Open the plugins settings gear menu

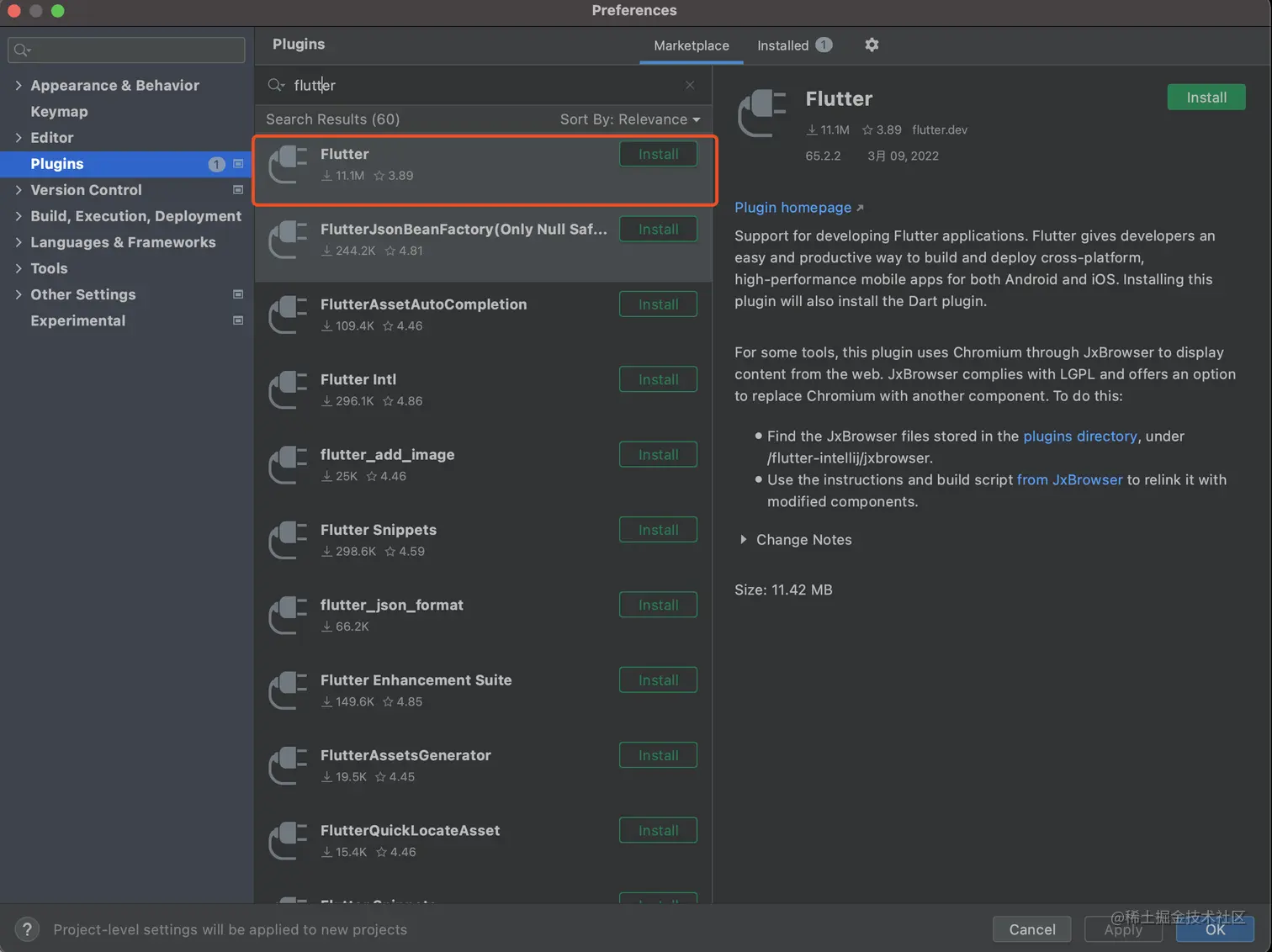(x=872, y=45)
